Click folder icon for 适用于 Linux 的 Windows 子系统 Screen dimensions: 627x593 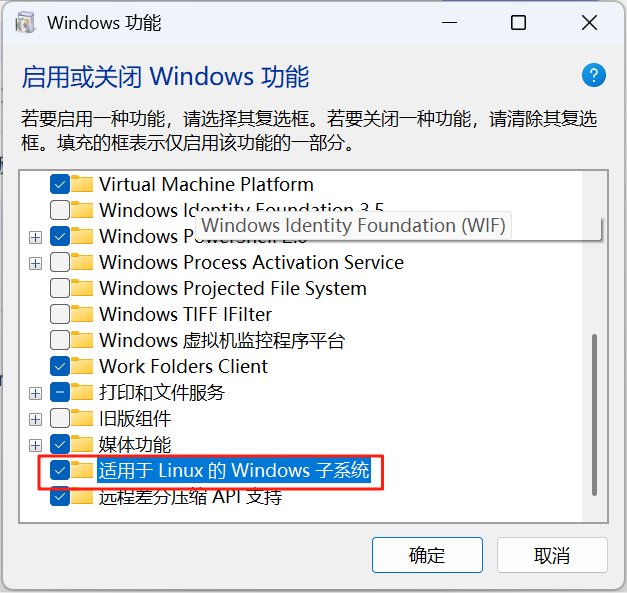click(82, 470)
